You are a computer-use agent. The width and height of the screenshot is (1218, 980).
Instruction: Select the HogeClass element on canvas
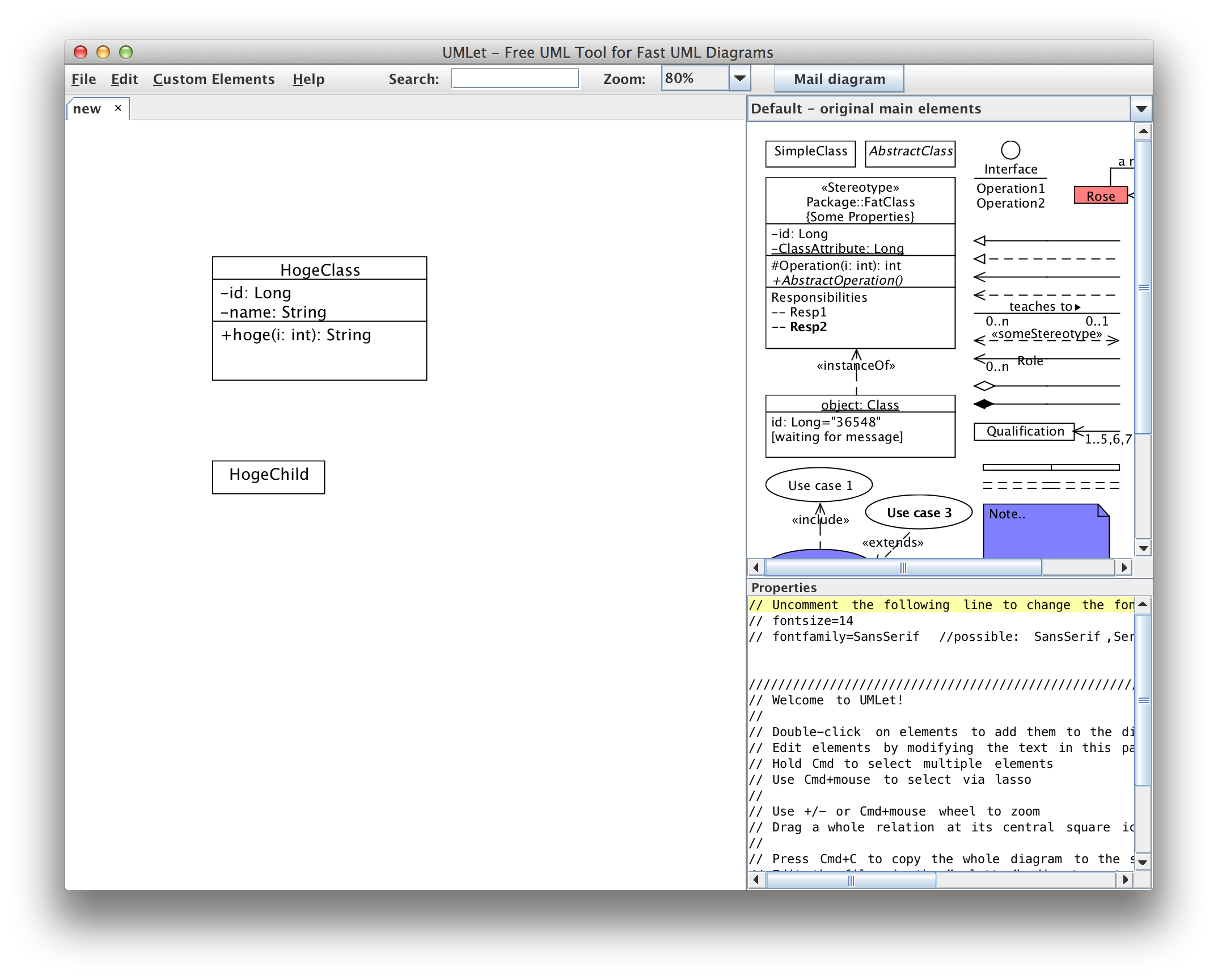tap(319, 318)
